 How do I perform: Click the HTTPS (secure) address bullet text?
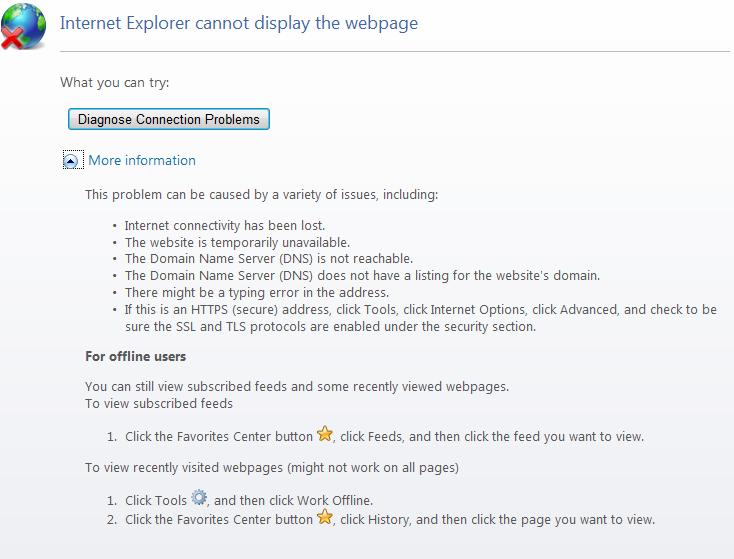click(421, 318)
